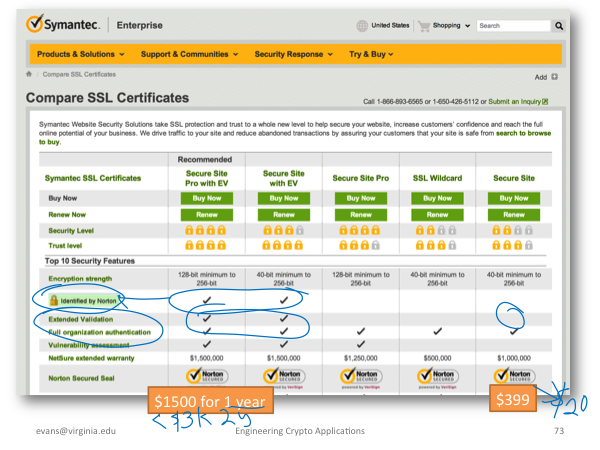
Task: Open Secure Site Pro with EV heading
Action: coord(207,178)
